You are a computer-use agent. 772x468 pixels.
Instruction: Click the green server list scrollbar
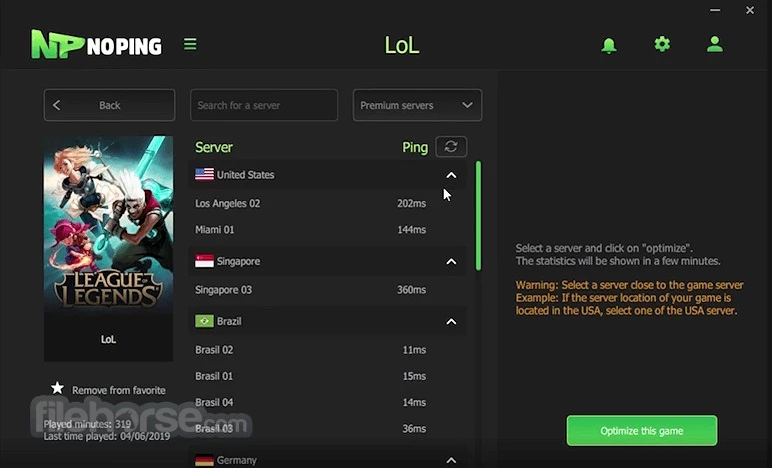(x=478, y=216)
